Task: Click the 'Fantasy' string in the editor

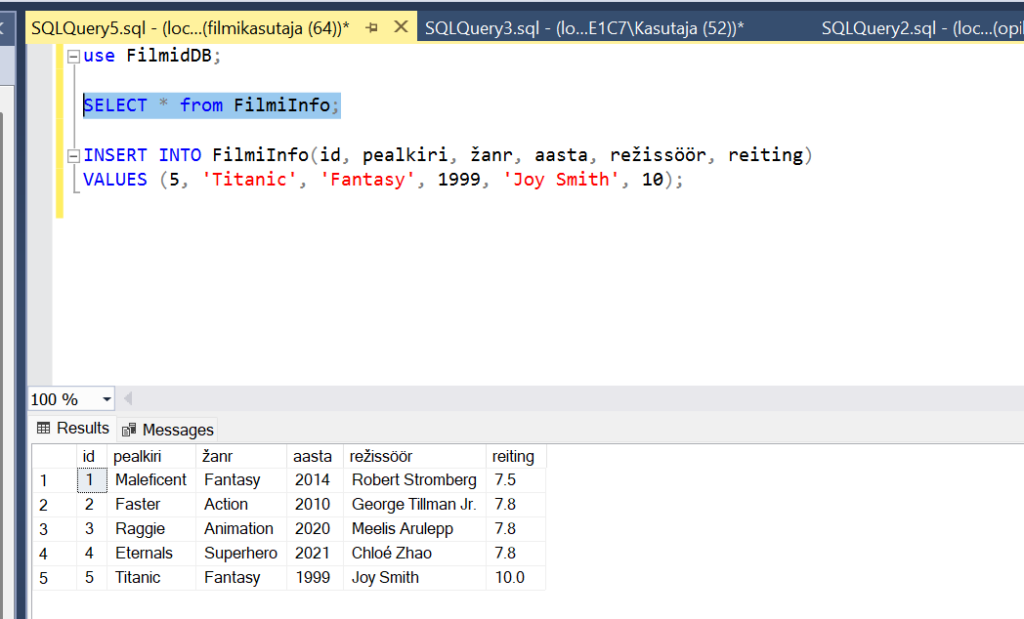Action: pos(367,180)
